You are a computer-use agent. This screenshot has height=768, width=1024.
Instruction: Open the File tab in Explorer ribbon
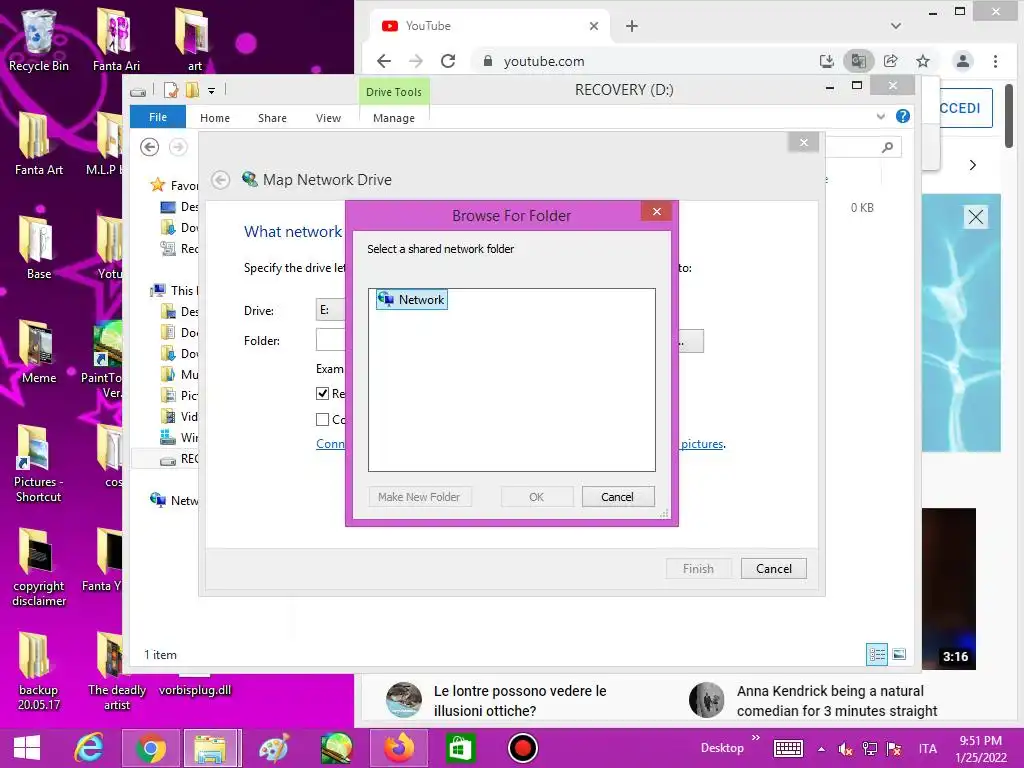(x=158, y=118)
